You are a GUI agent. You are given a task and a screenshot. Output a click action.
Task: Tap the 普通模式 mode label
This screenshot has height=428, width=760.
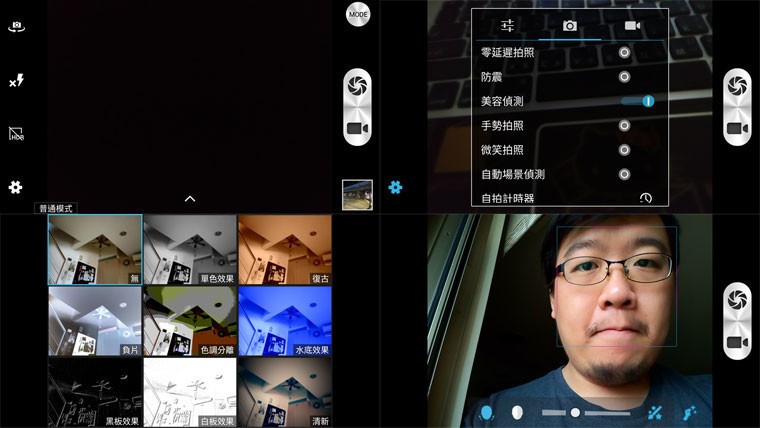point(56,208)
